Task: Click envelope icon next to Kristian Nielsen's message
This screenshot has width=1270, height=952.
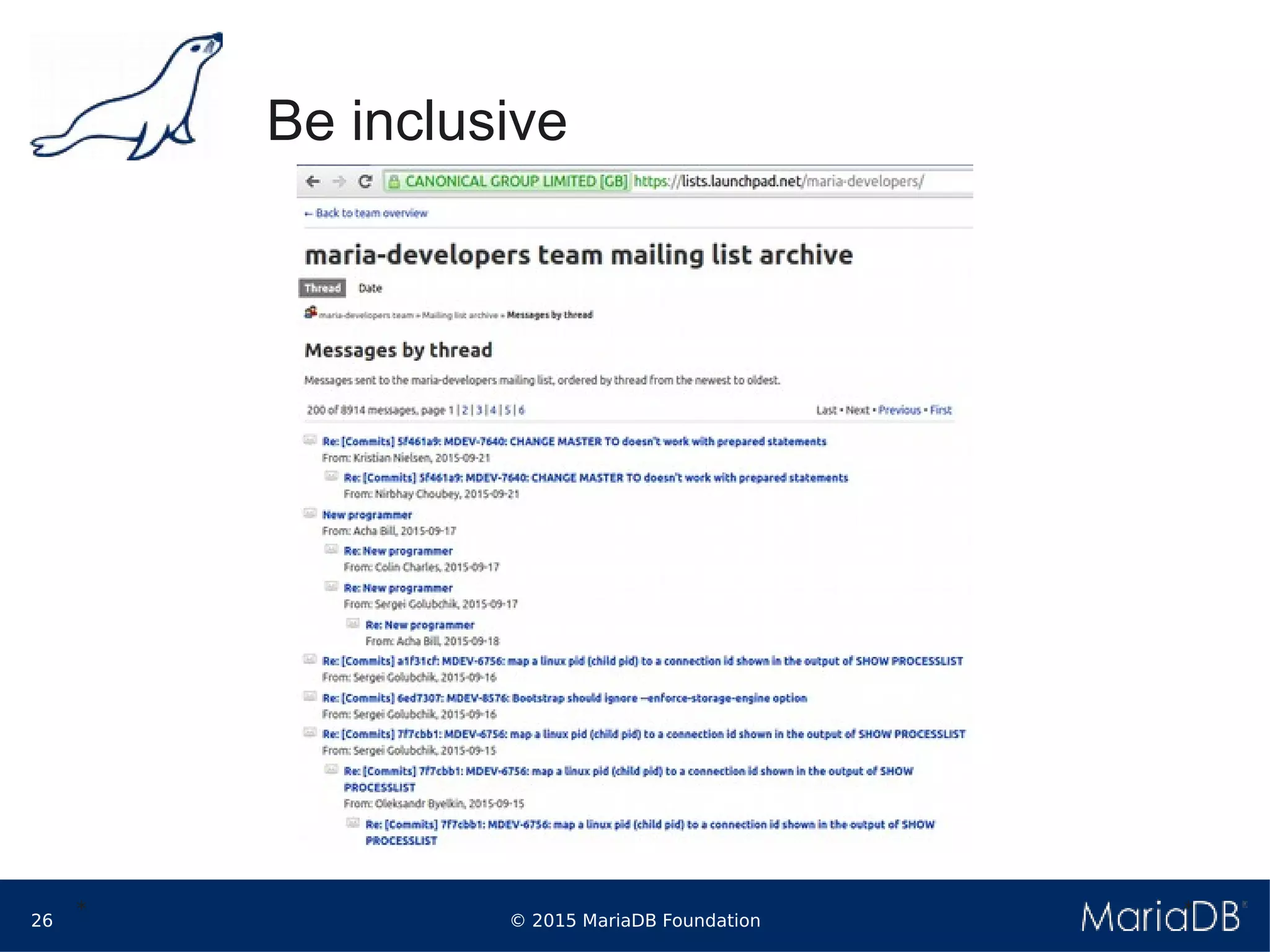Action: tap(310, 440)
